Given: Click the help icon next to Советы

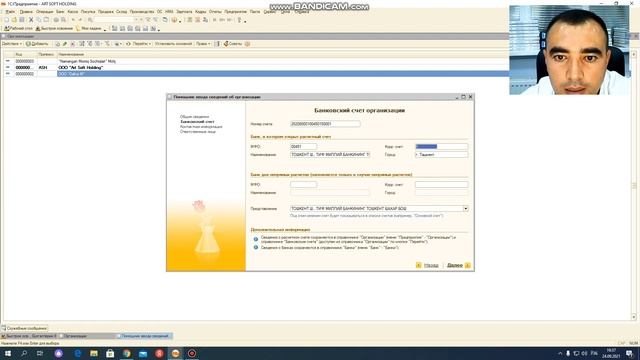Looking at the screenshot, I should click(247, 44).
